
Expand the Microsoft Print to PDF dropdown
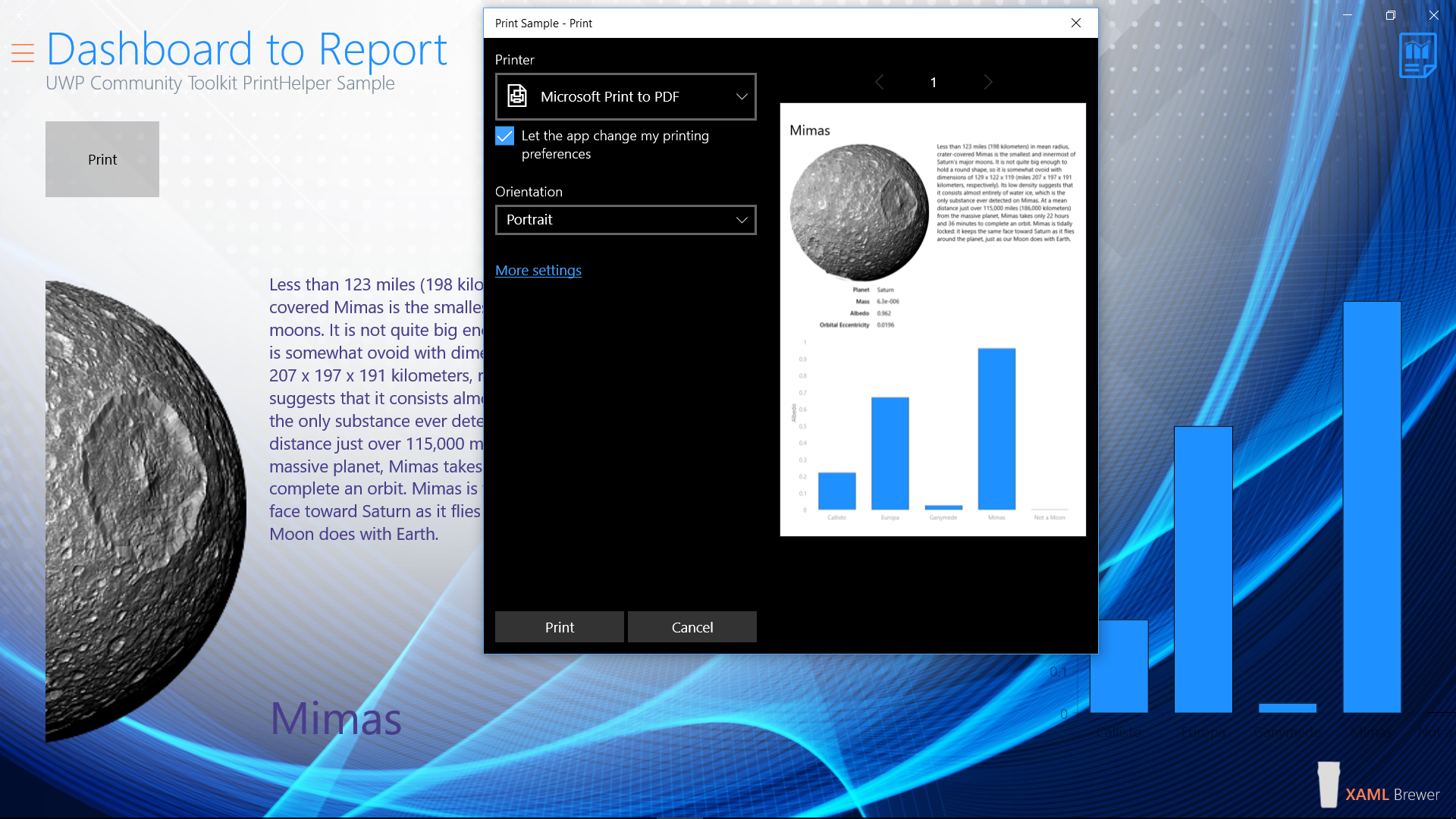click(626, 96)
